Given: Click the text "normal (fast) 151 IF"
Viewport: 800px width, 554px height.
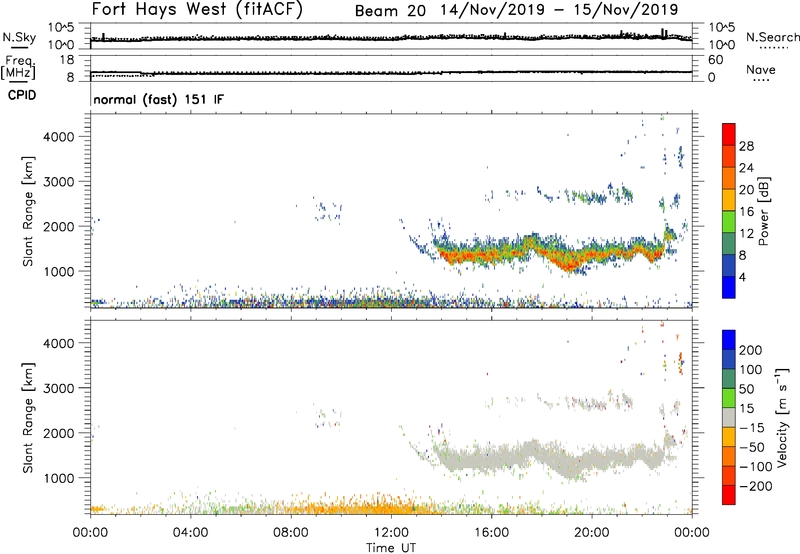Looking at the screenshot, I should coord(159,99).
